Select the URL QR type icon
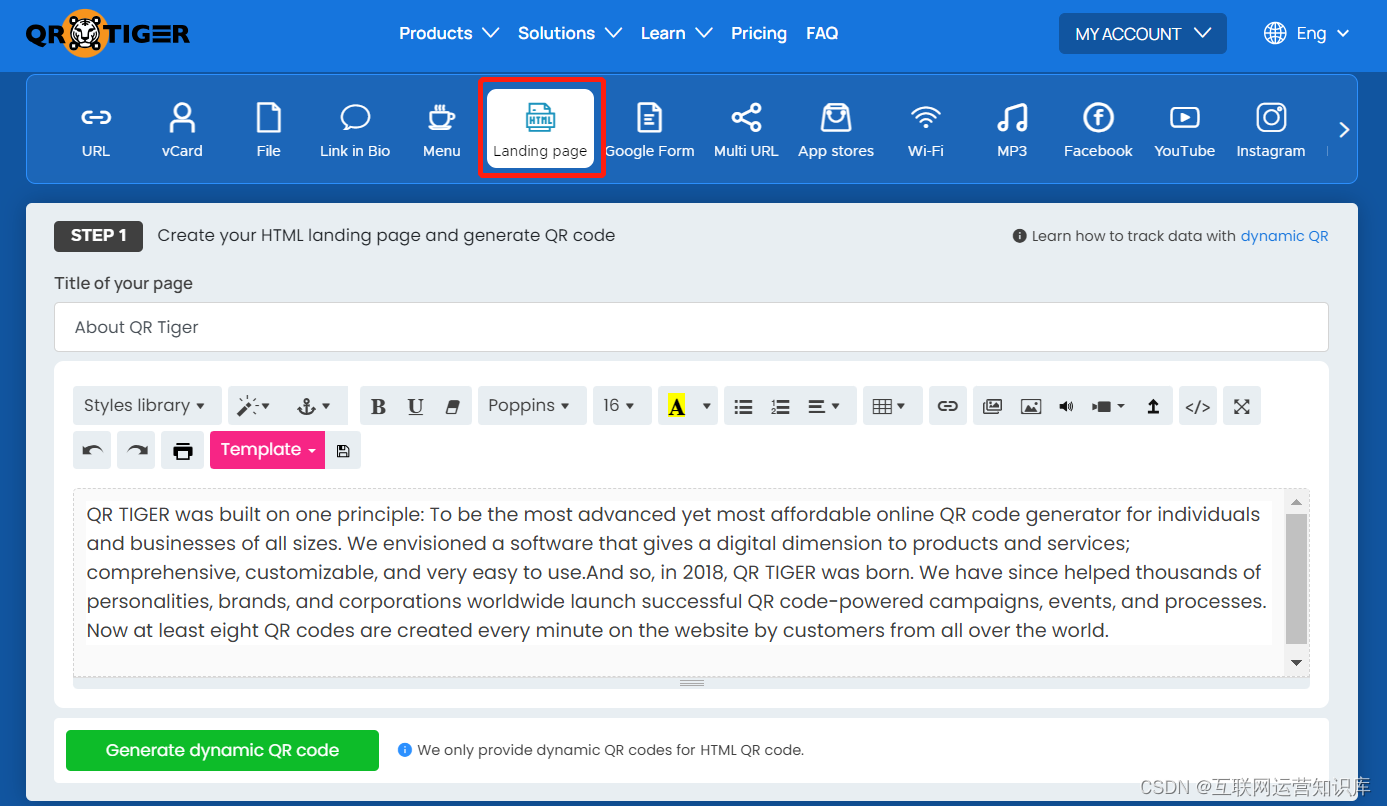Viewport: 1387px width, 806px height. point(96,130)
